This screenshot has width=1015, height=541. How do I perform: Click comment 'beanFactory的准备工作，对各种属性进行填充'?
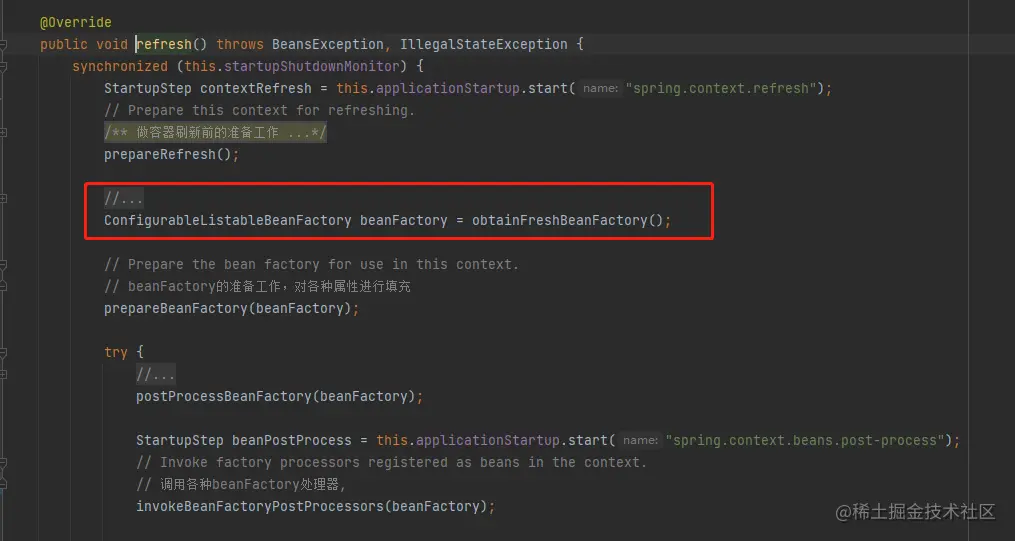257,287
